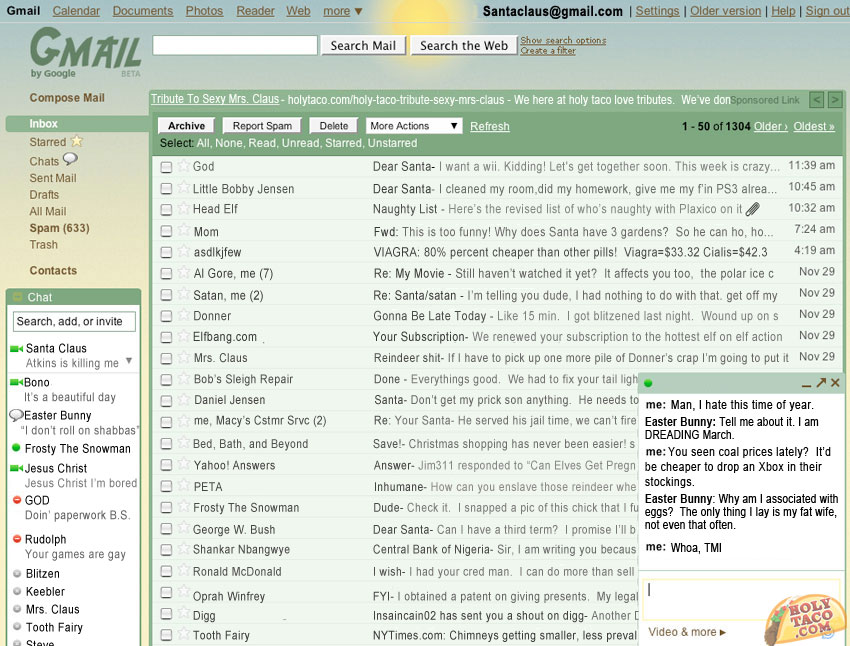Open the Settings link
The height and width of the screenshot is (646, 850).
pos(657,11)
